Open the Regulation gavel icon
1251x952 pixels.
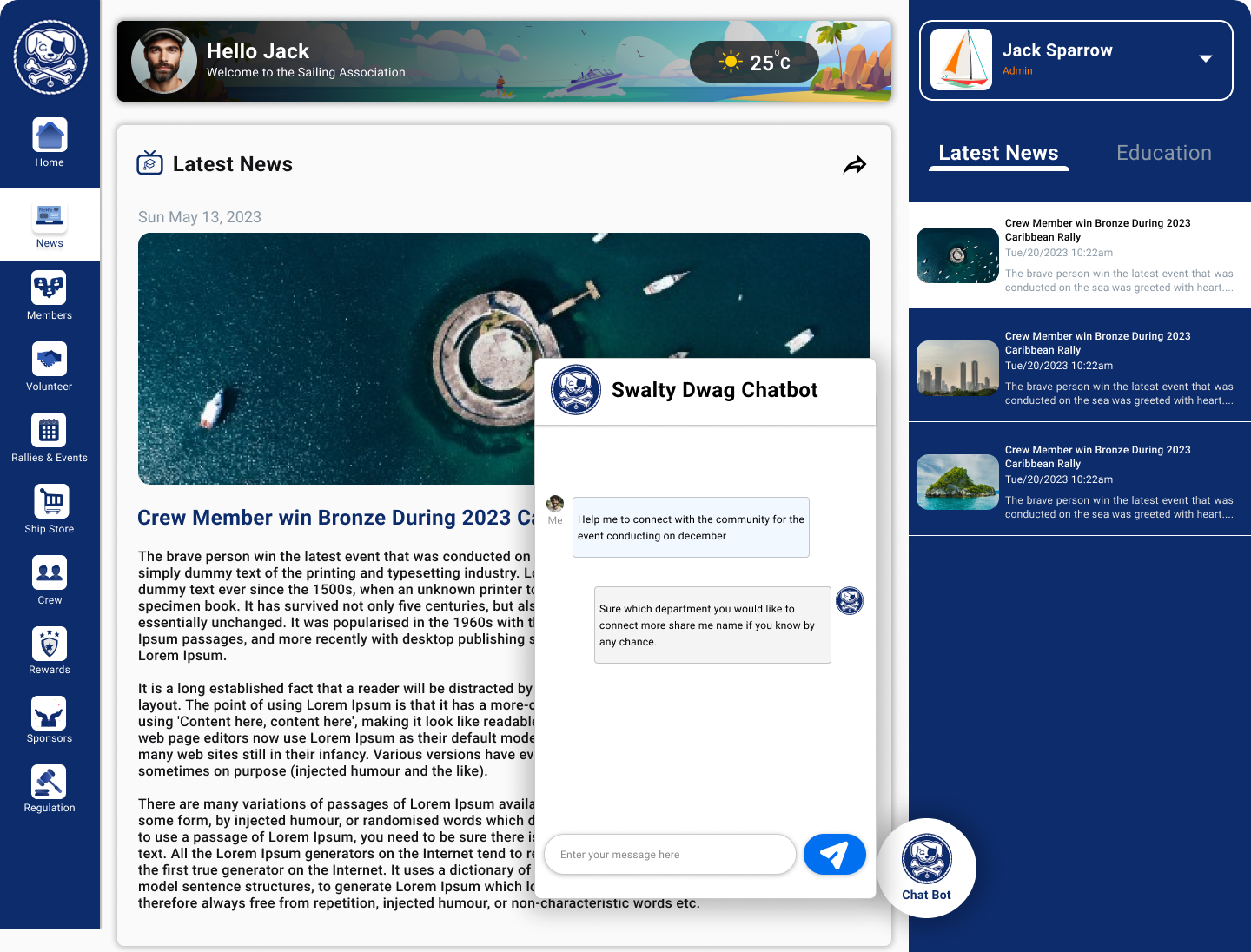point(50,783)
